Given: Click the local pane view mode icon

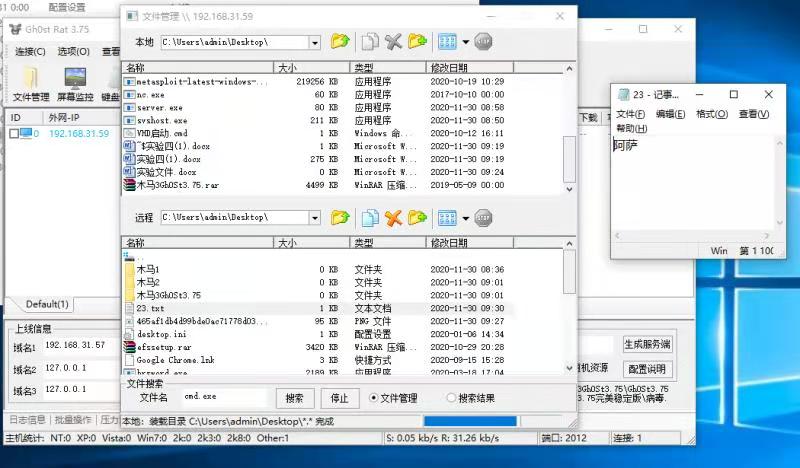Looking at the screenshot, I should [x=447, y=42].
